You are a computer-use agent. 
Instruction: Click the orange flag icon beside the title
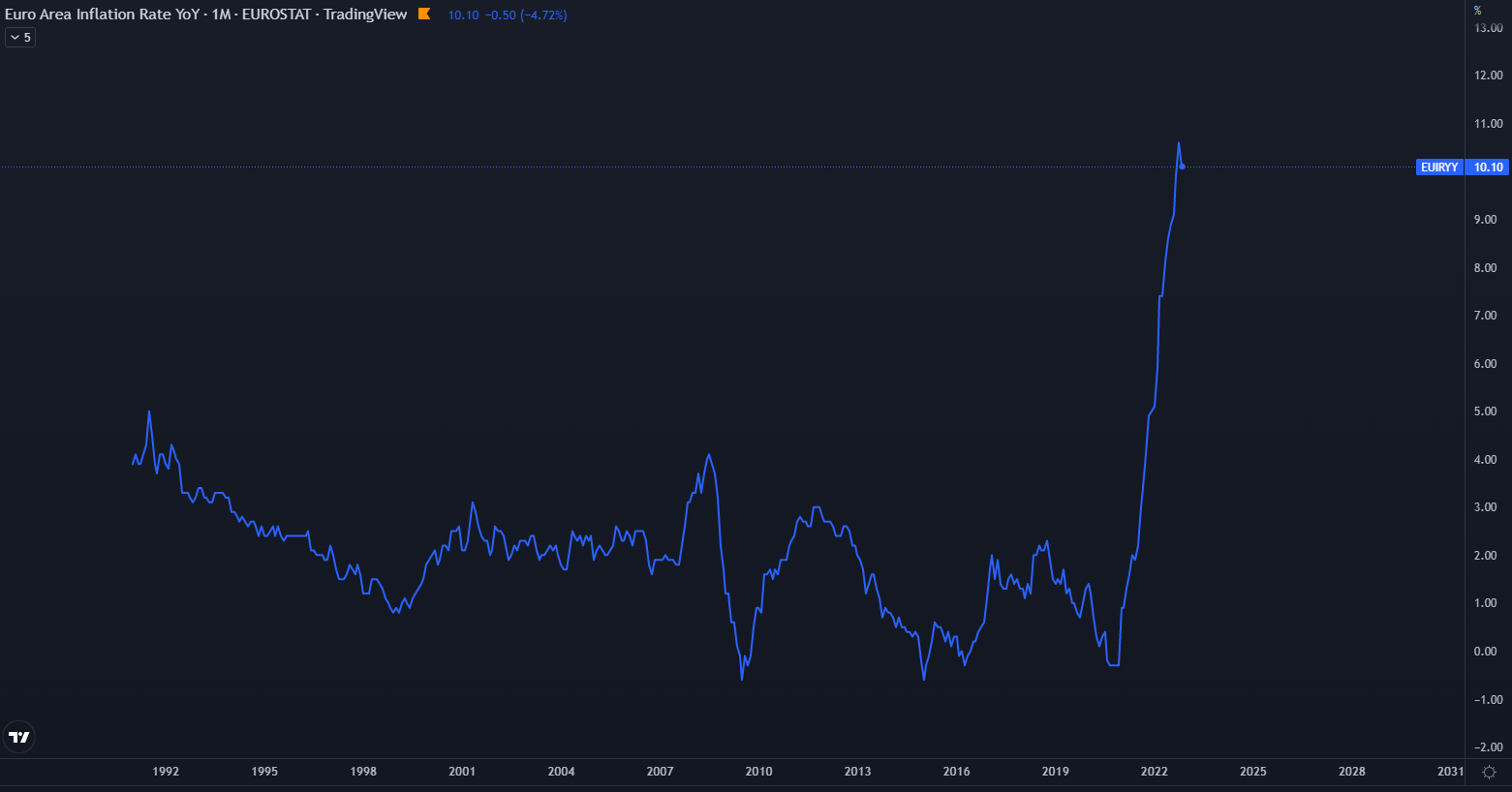click(424, 14)
